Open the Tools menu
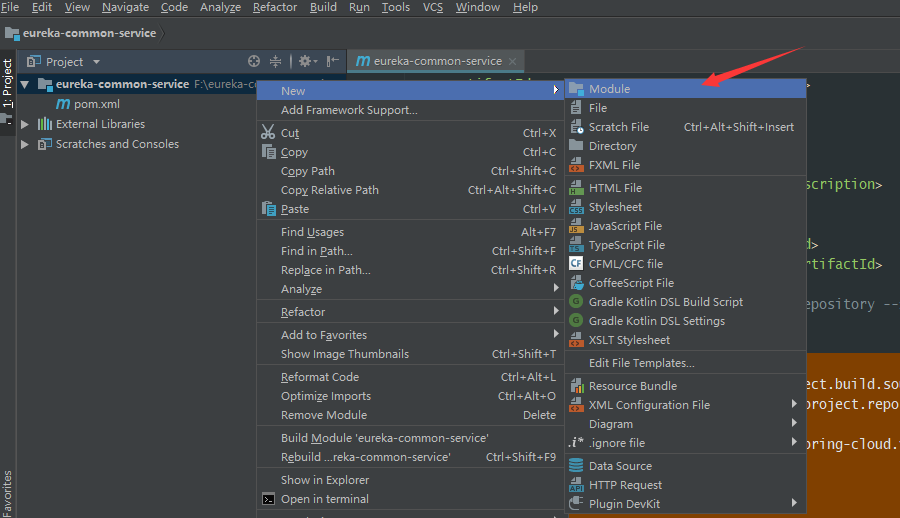This screenshot has width=900, height=518. (396, 7)
